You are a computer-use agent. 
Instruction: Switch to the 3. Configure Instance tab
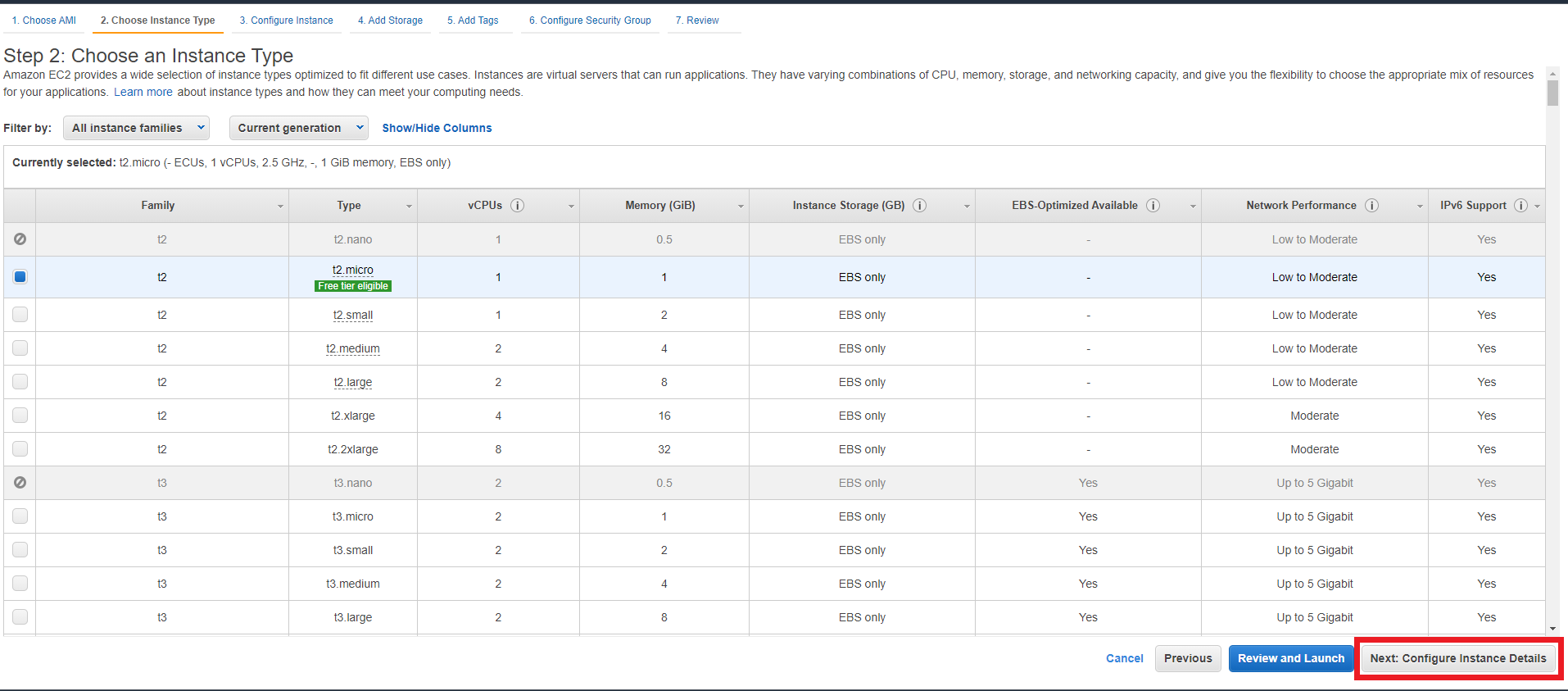[287, 20]
